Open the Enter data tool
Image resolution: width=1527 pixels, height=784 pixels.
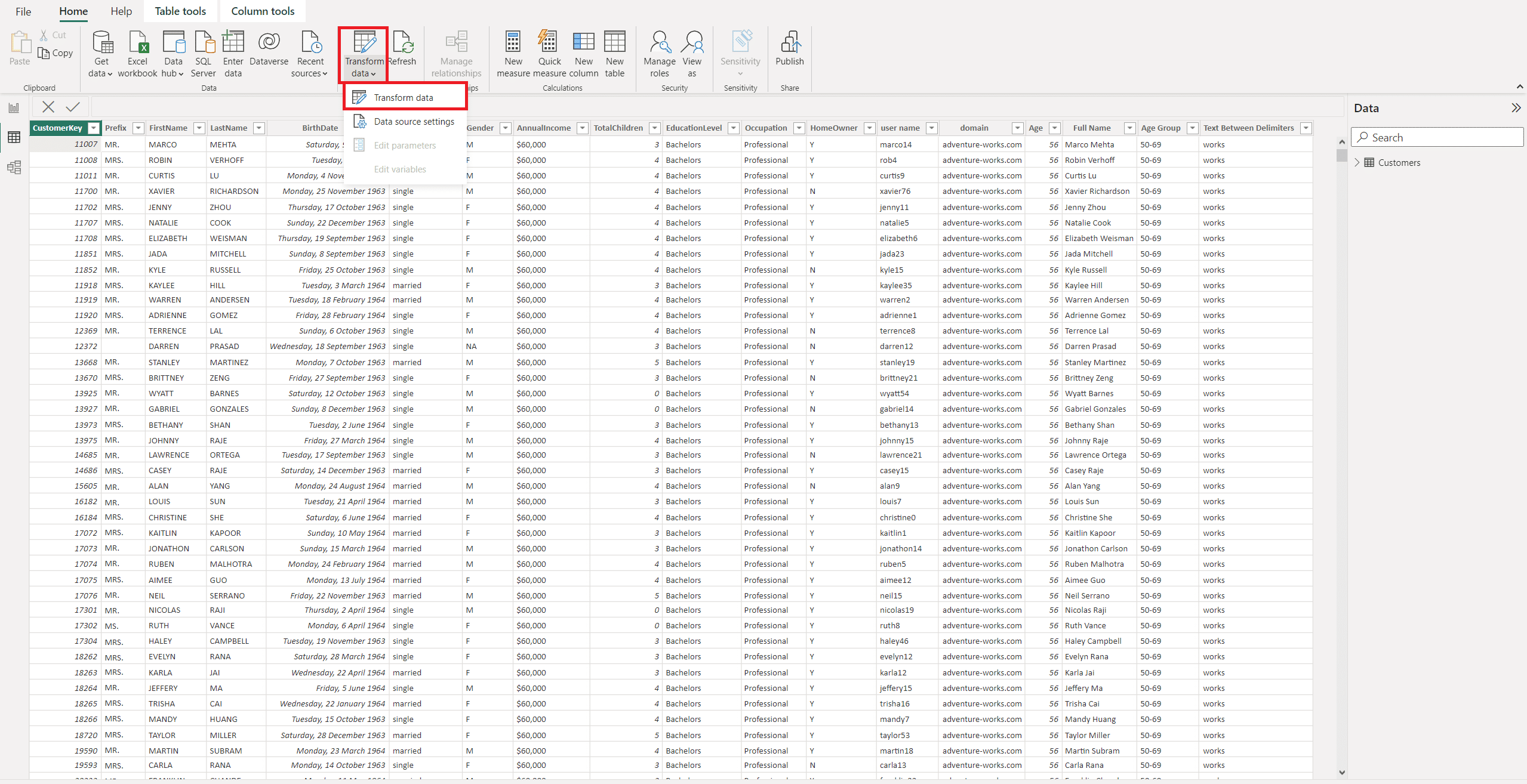point(233,53)
